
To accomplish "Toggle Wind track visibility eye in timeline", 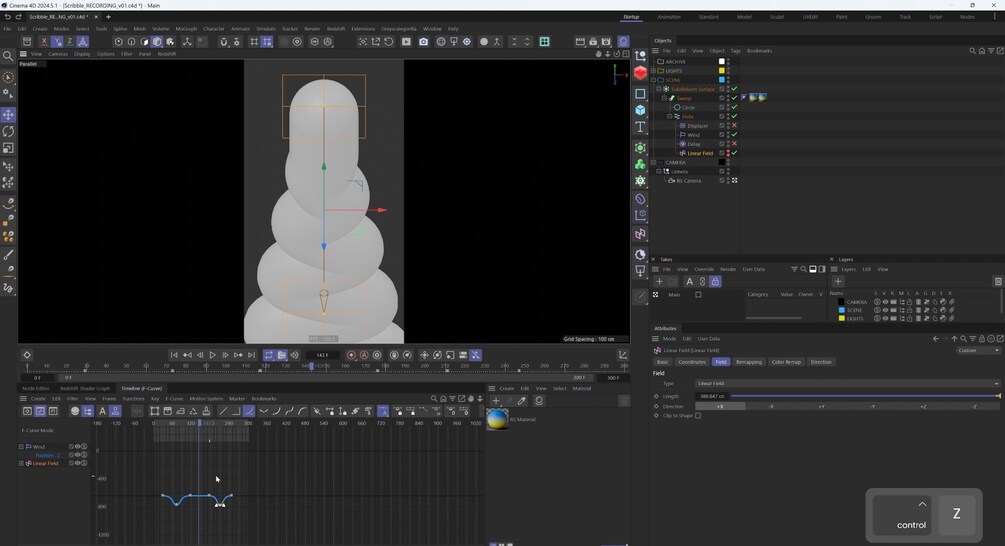I will tap(78, 447).
